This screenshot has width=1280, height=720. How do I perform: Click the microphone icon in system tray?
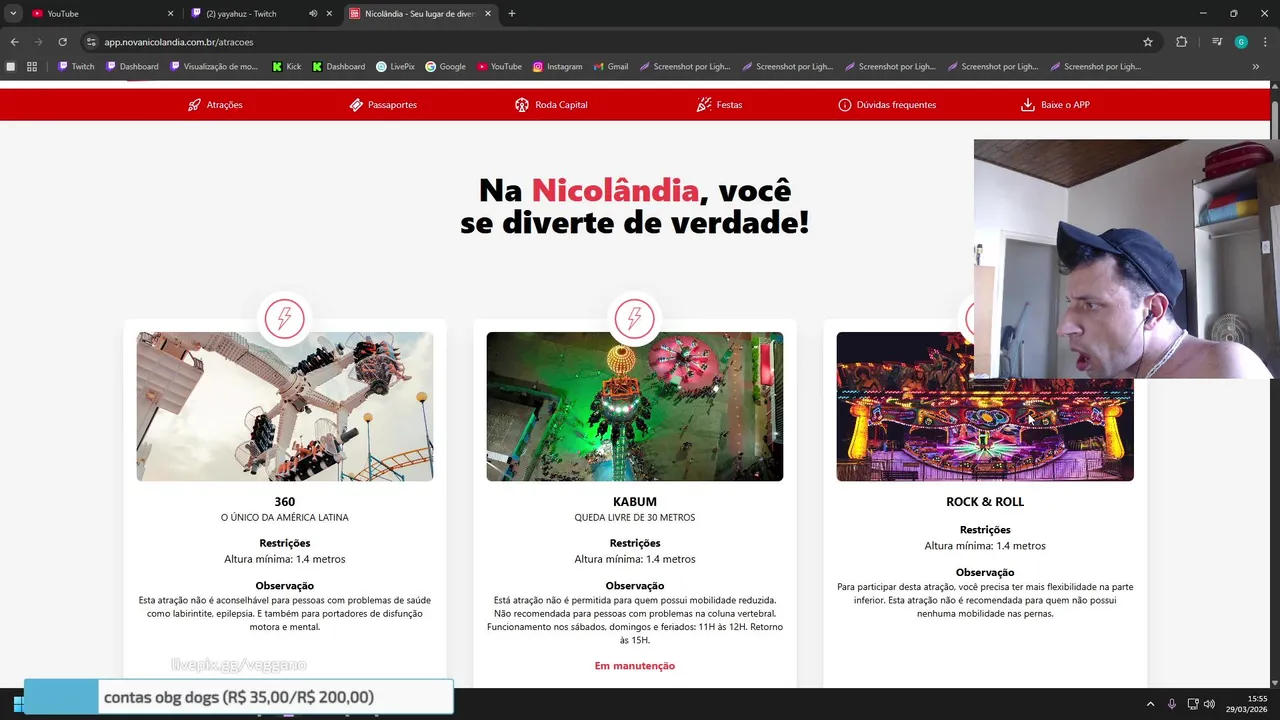click(x=1172, y=704)
